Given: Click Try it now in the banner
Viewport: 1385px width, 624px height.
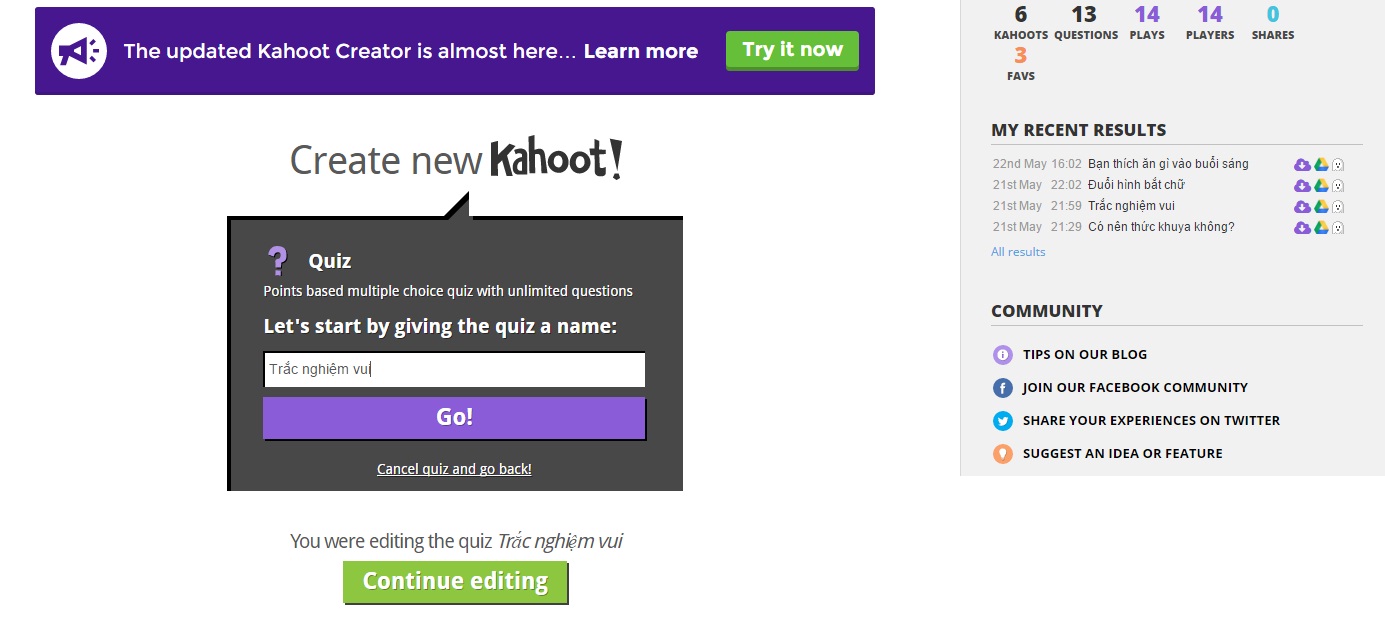Looking at the screenshot, I should [792, 50].
